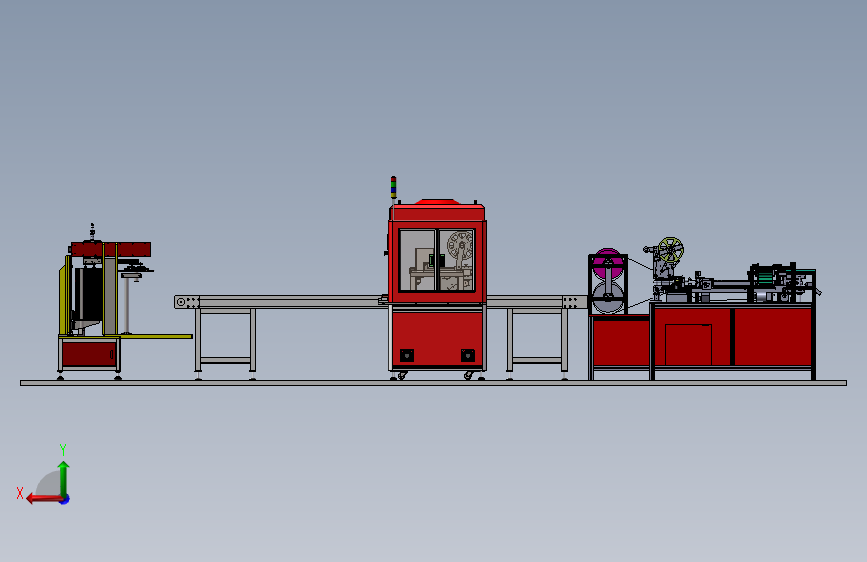Screen dimensions: 867x562
Task: Select the support stand under the left conveyor
Action: pos(225,344)
